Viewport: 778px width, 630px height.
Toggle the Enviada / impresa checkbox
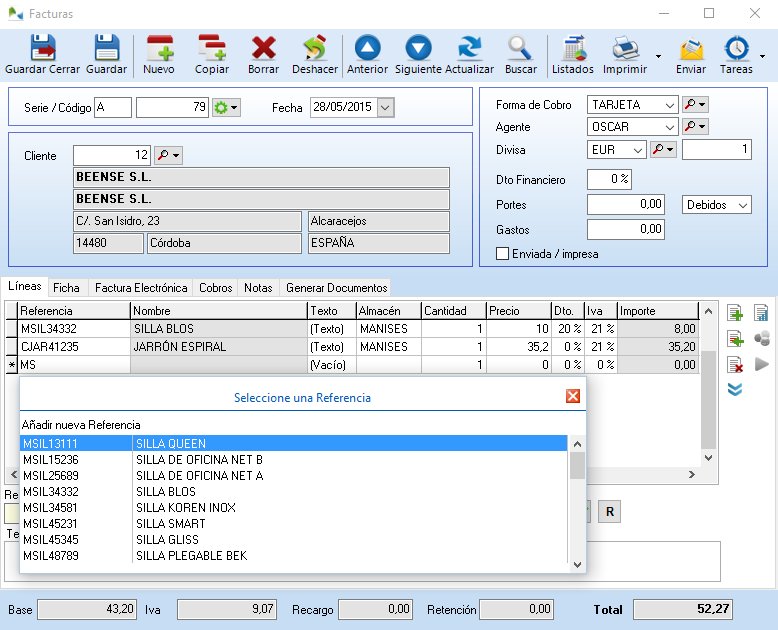click(503, 254)
